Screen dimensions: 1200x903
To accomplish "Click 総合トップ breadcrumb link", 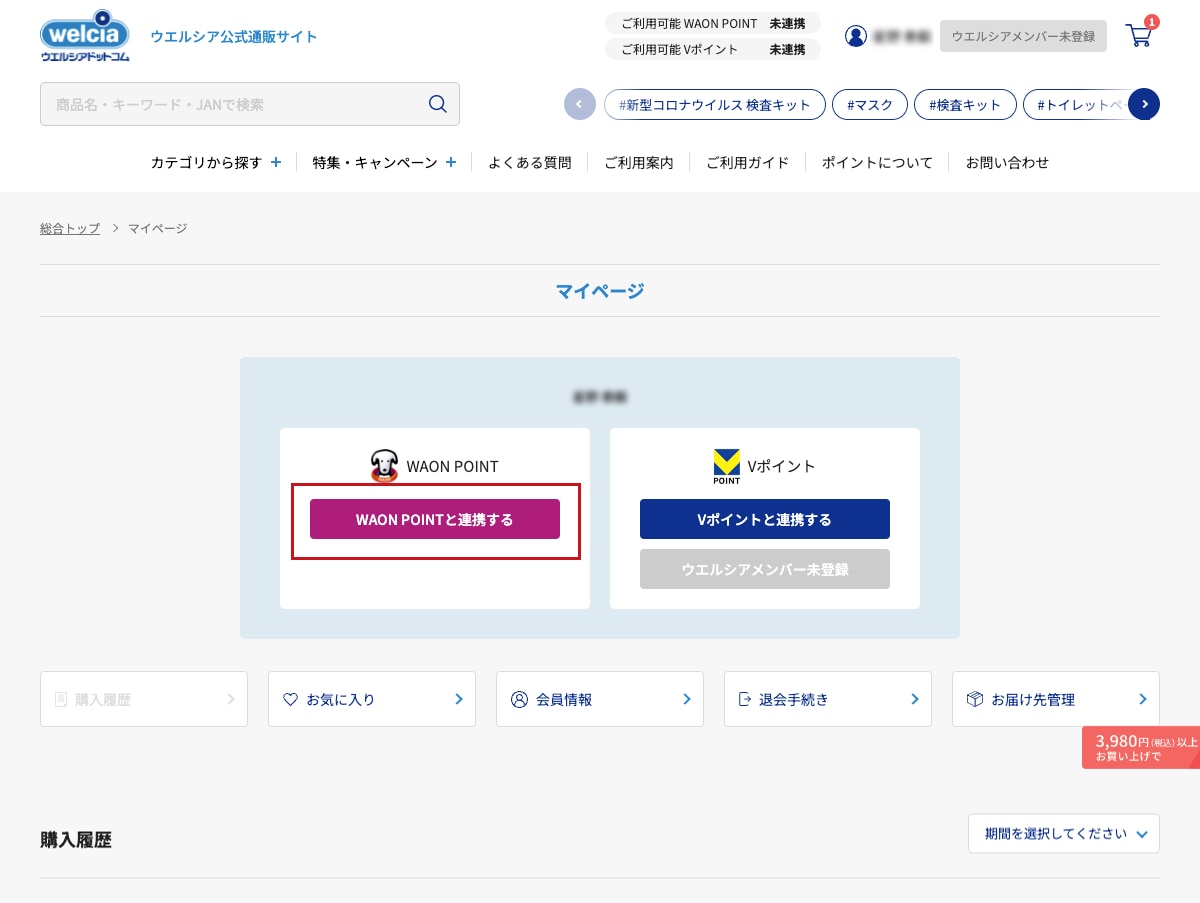I will point(70,228).
